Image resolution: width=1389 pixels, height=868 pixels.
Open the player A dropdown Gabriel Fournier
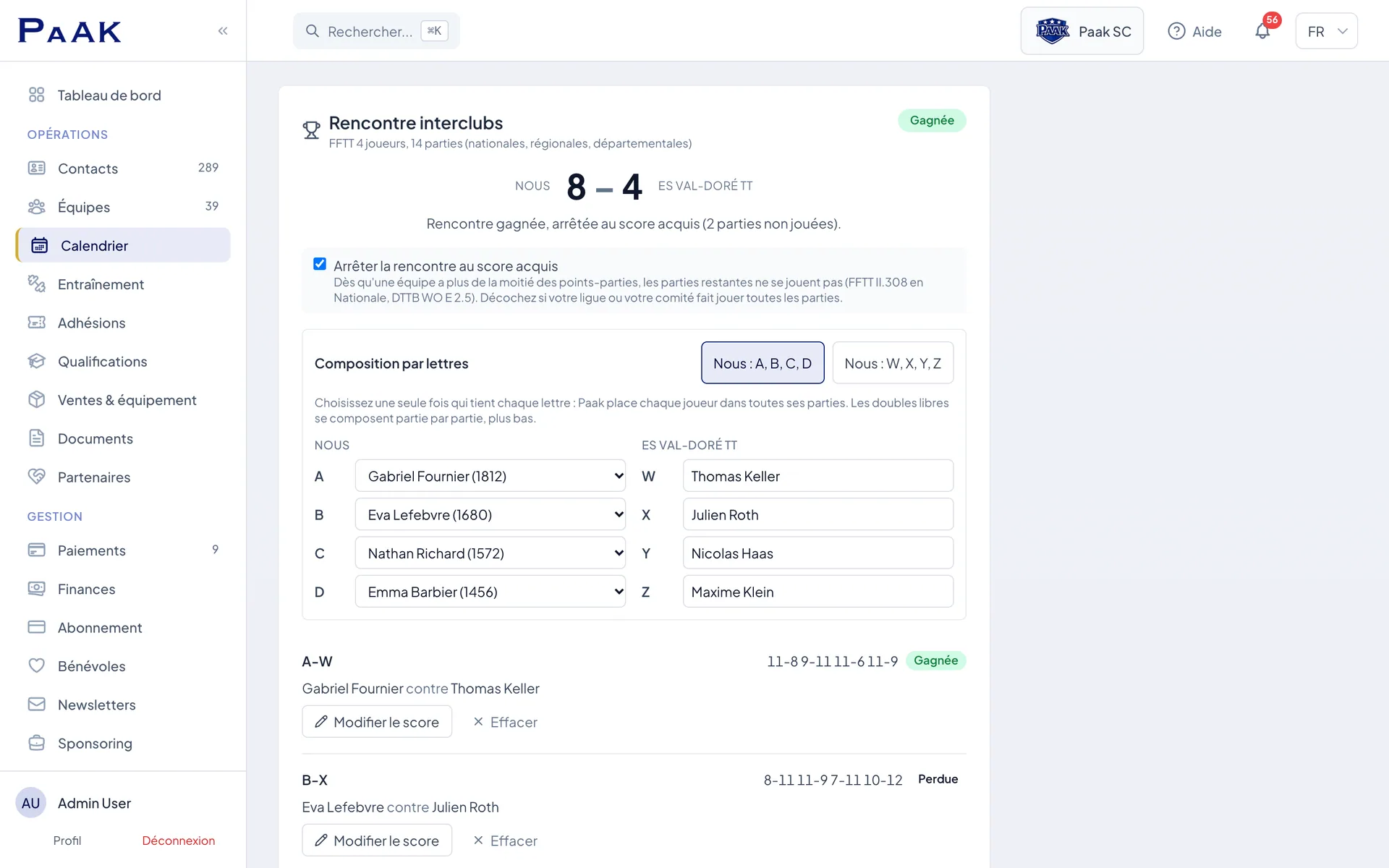point(490,476)
